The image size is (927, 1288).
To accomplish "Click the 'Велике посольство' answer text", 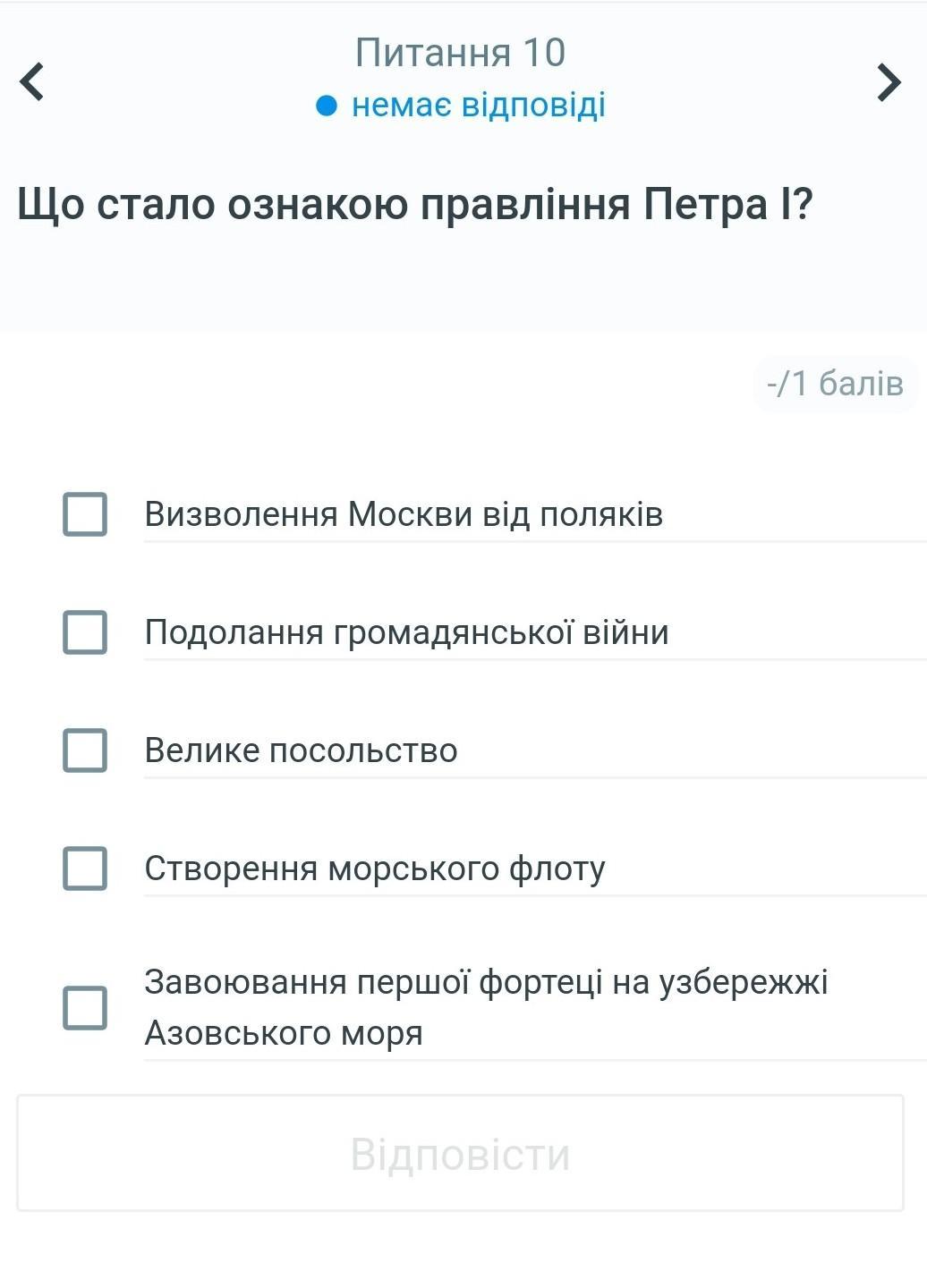I will tap(301, 750).
